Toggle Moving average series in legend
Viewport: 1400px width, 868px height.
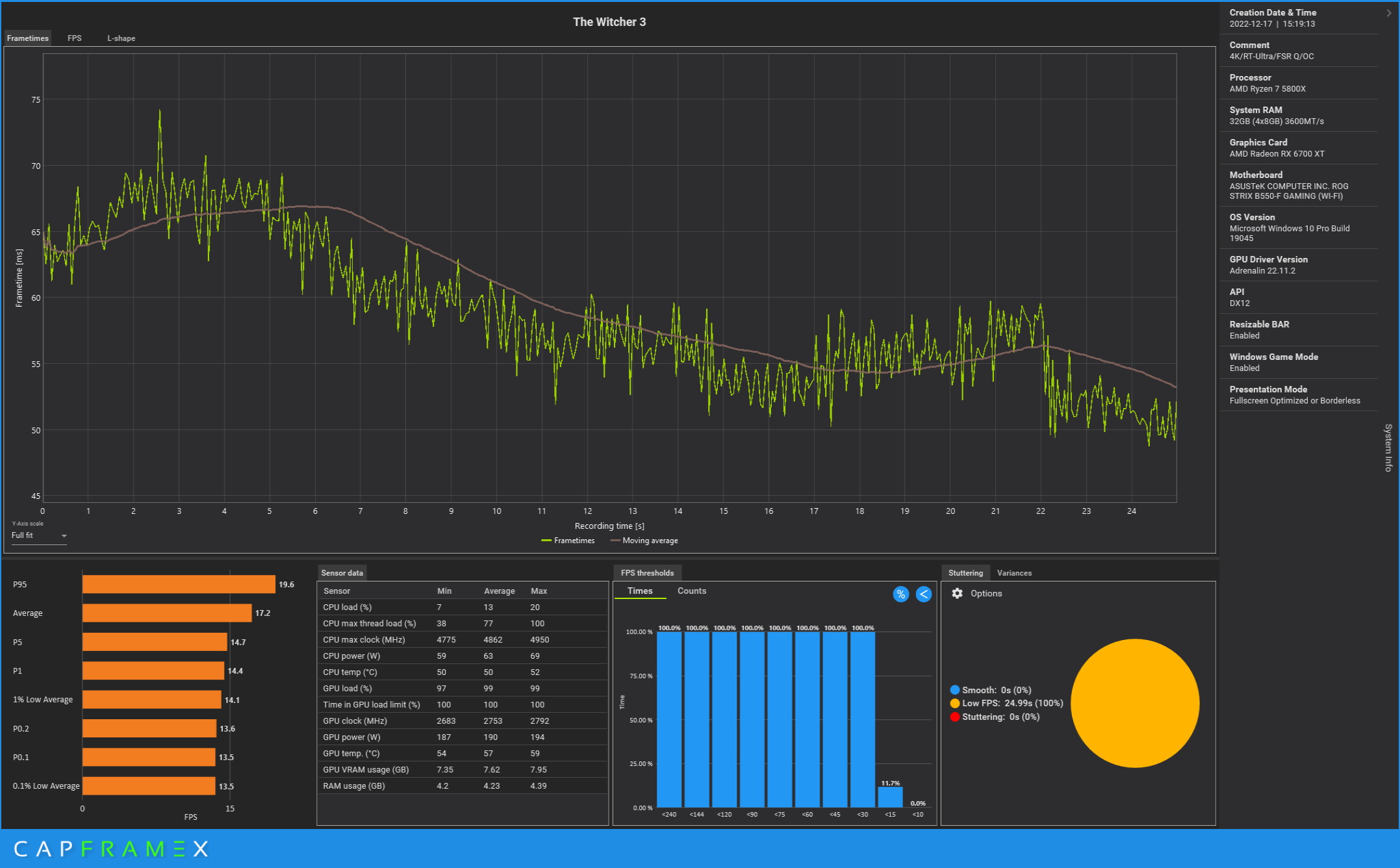tap(644, 541)
